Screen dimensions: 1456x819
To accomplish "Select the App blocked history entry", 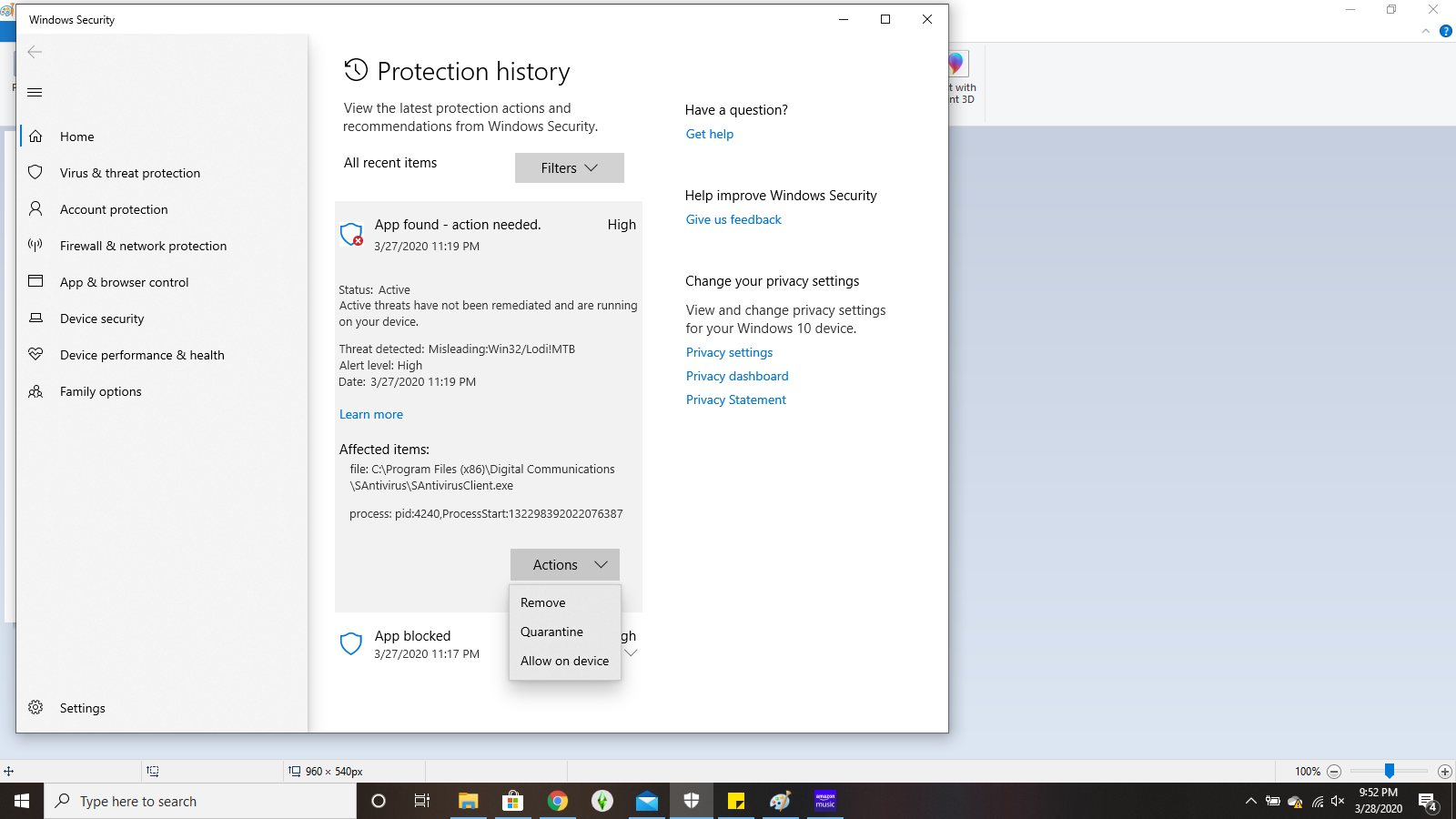I will pos(489,644).
